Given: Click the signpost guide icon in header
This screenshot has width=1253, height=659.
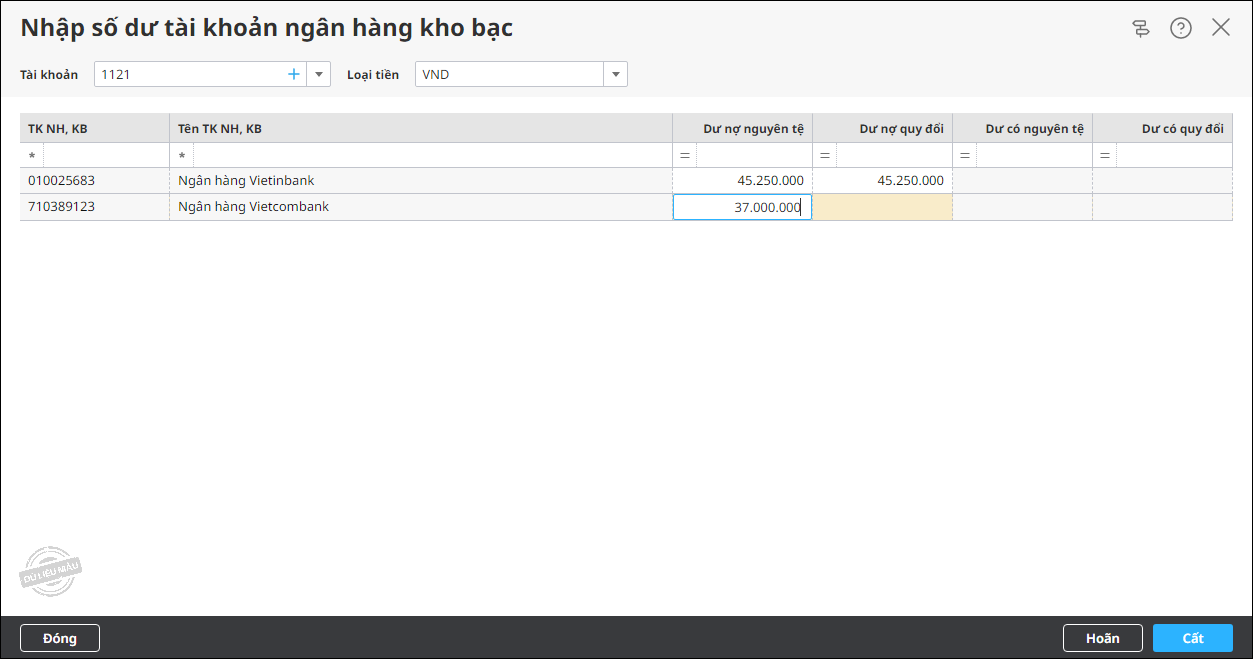Looking at the screenshot, I should click(1141, 28).
